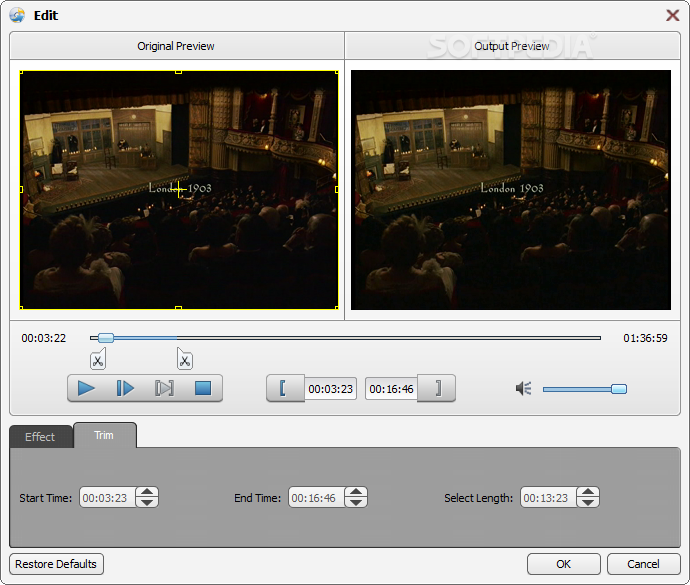This screenshot has width=690, height=585.
Task: Click the start-point time box beside left bracket
Action: pyautogui.click(x=330, y=389)
